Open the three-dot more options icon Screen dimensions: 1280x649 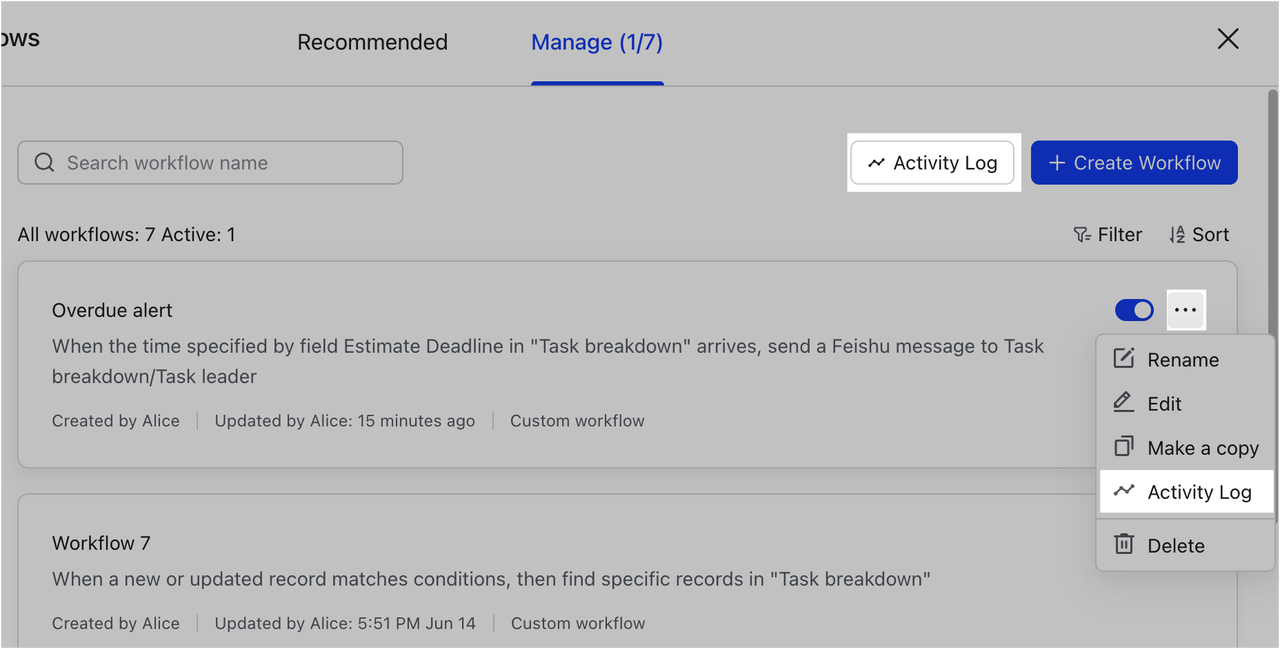[x=1186, y=310]
